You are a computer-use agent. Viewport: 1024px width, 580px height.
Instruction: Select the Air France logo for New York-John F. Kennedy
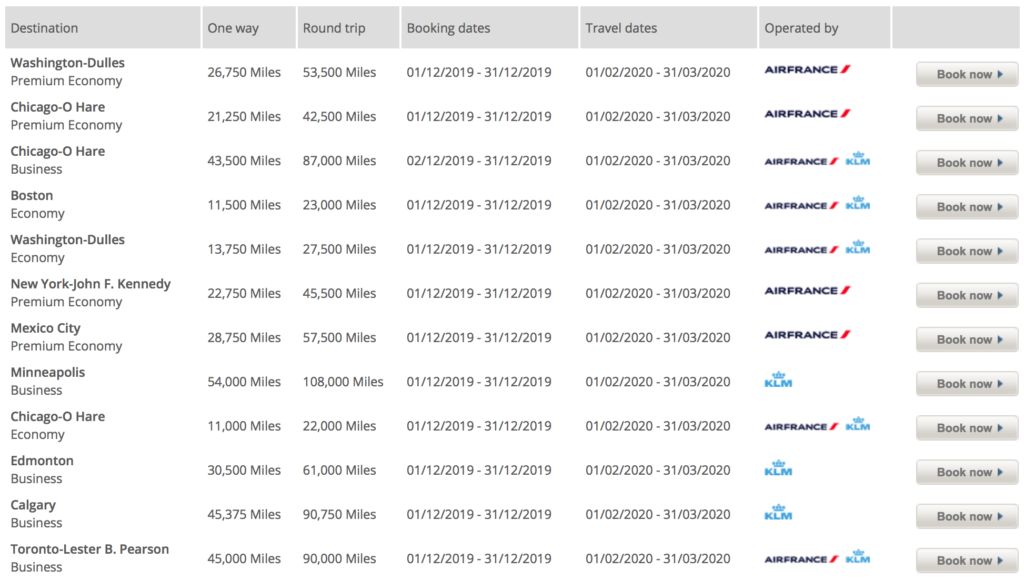[806, 290]
